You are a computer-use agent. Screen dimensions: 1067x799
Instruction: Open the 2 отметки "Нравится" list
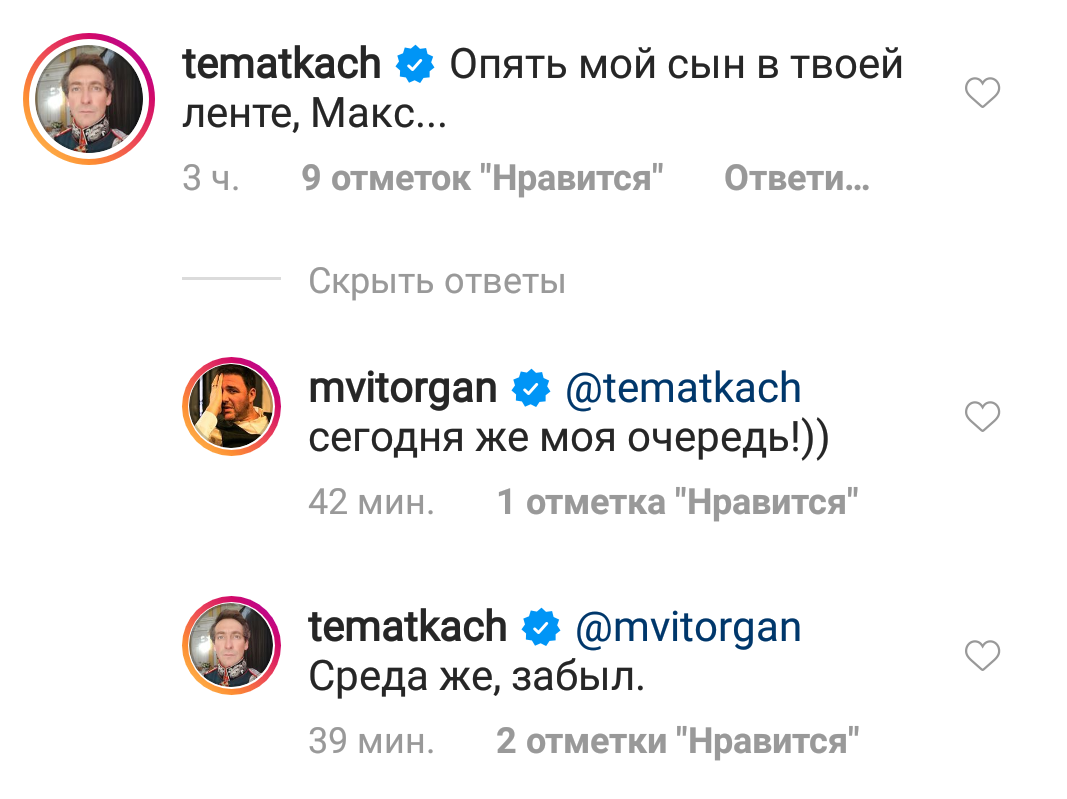[x=678, y=742]
